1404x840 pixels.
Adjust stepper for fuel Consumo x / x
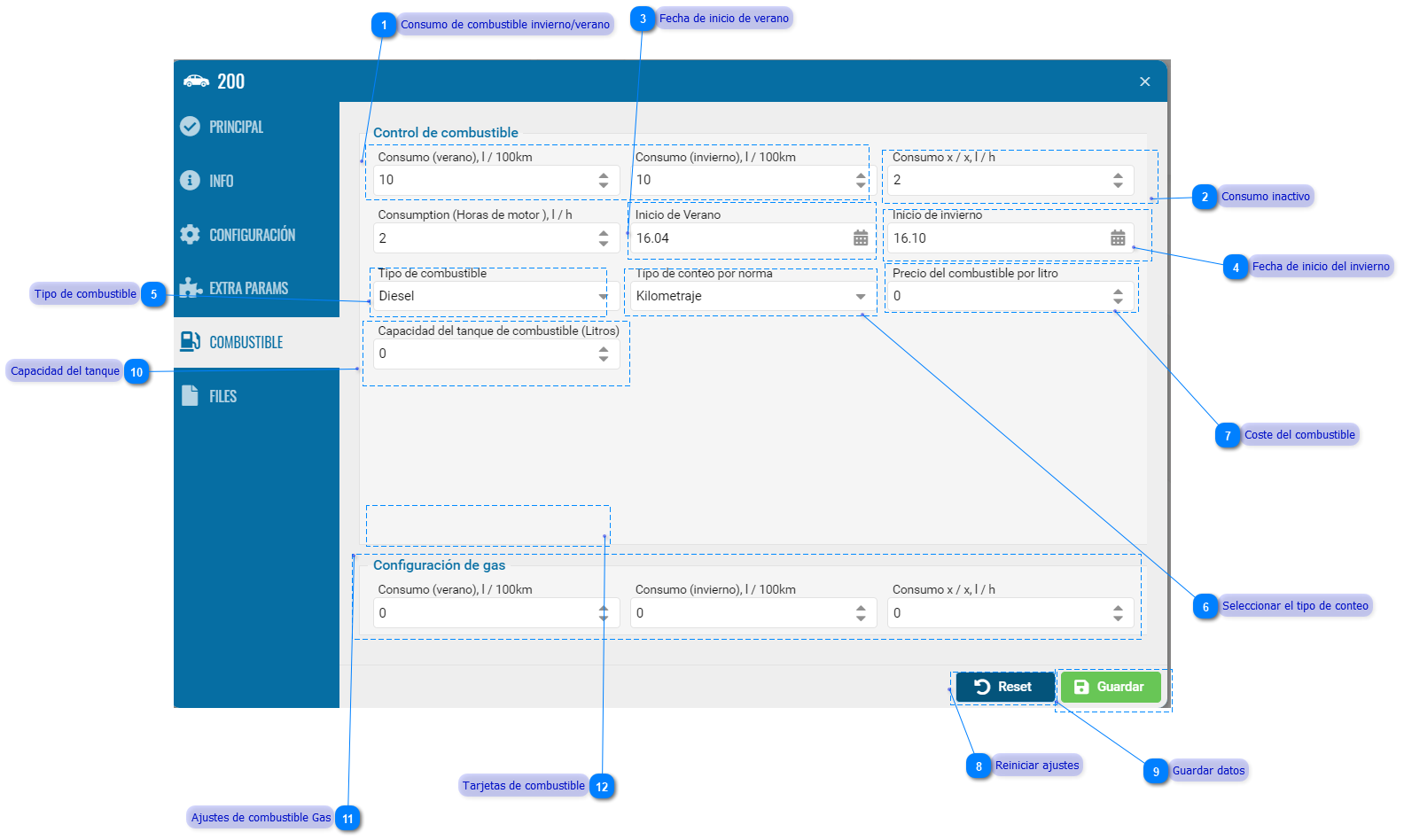coord(1118,180)
